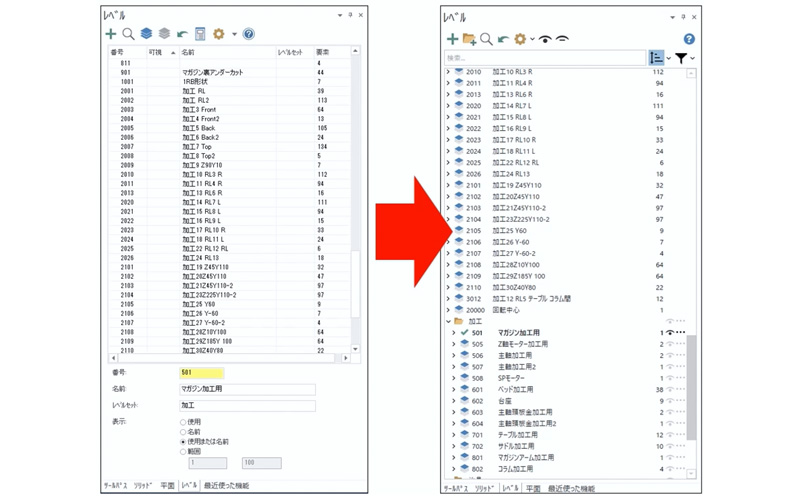800x500 pixels.
Task: Switch to 平面 tab in left panel
Action: (167, 485)
